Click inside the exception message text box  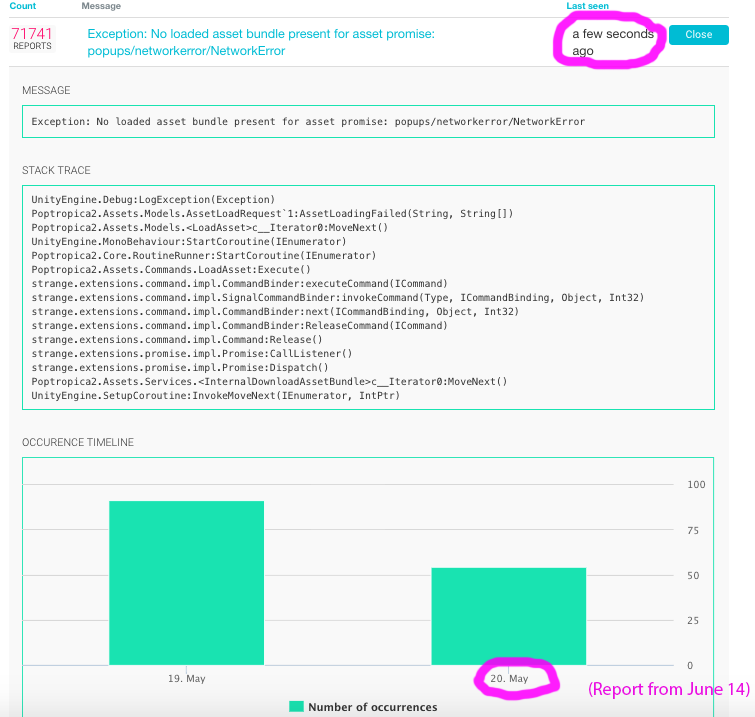[368, 121]
